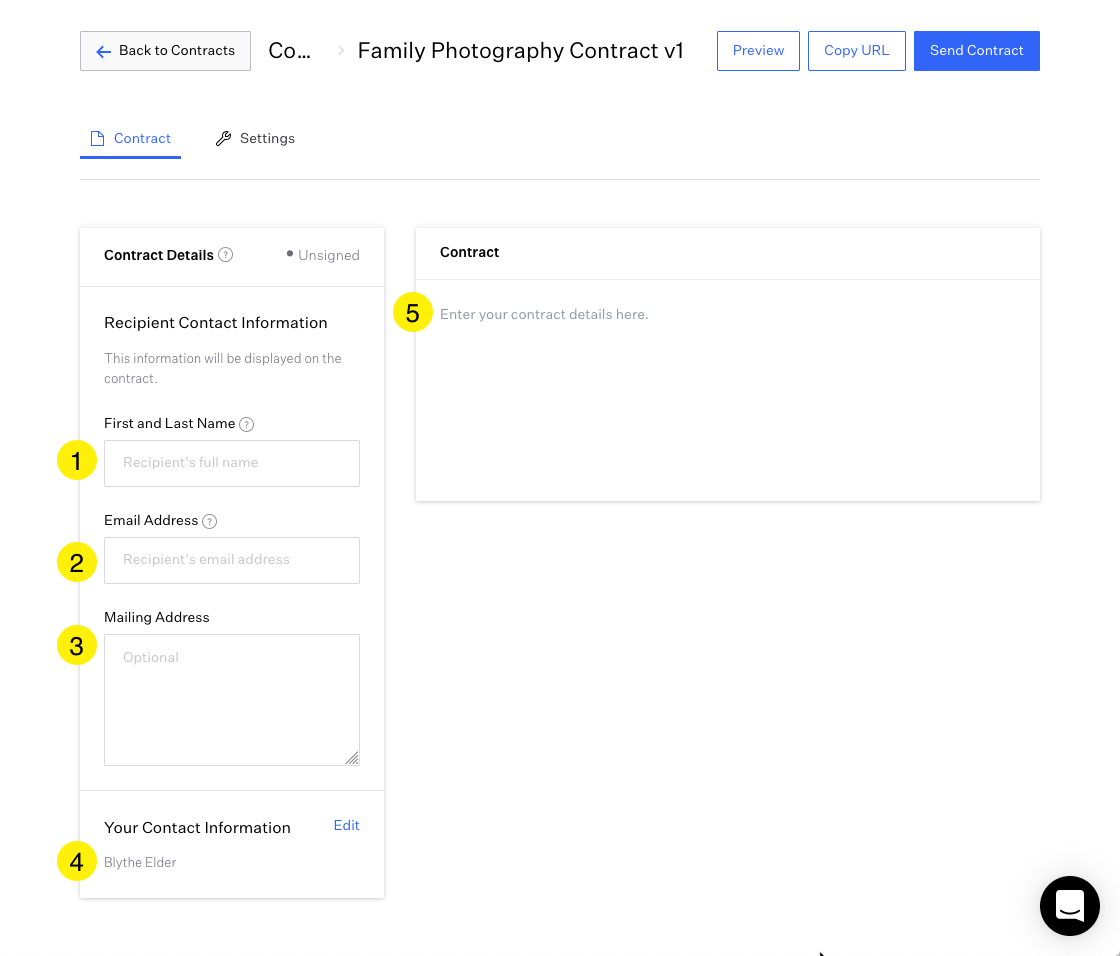Open the truncated "Co..." breadcrumb
The height and width of the screenshot is (956, 1120).
click(289, 51)
